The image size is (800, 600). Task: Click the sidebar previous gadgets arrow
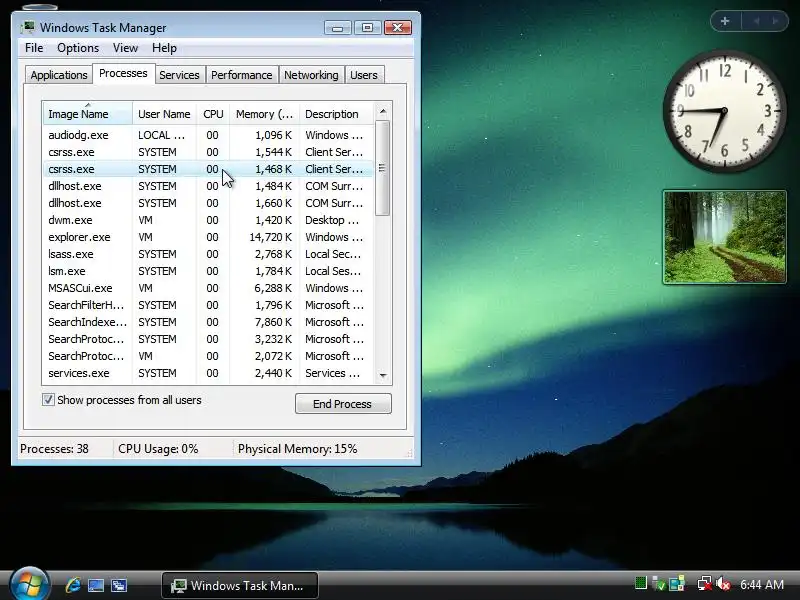[756, 21]
